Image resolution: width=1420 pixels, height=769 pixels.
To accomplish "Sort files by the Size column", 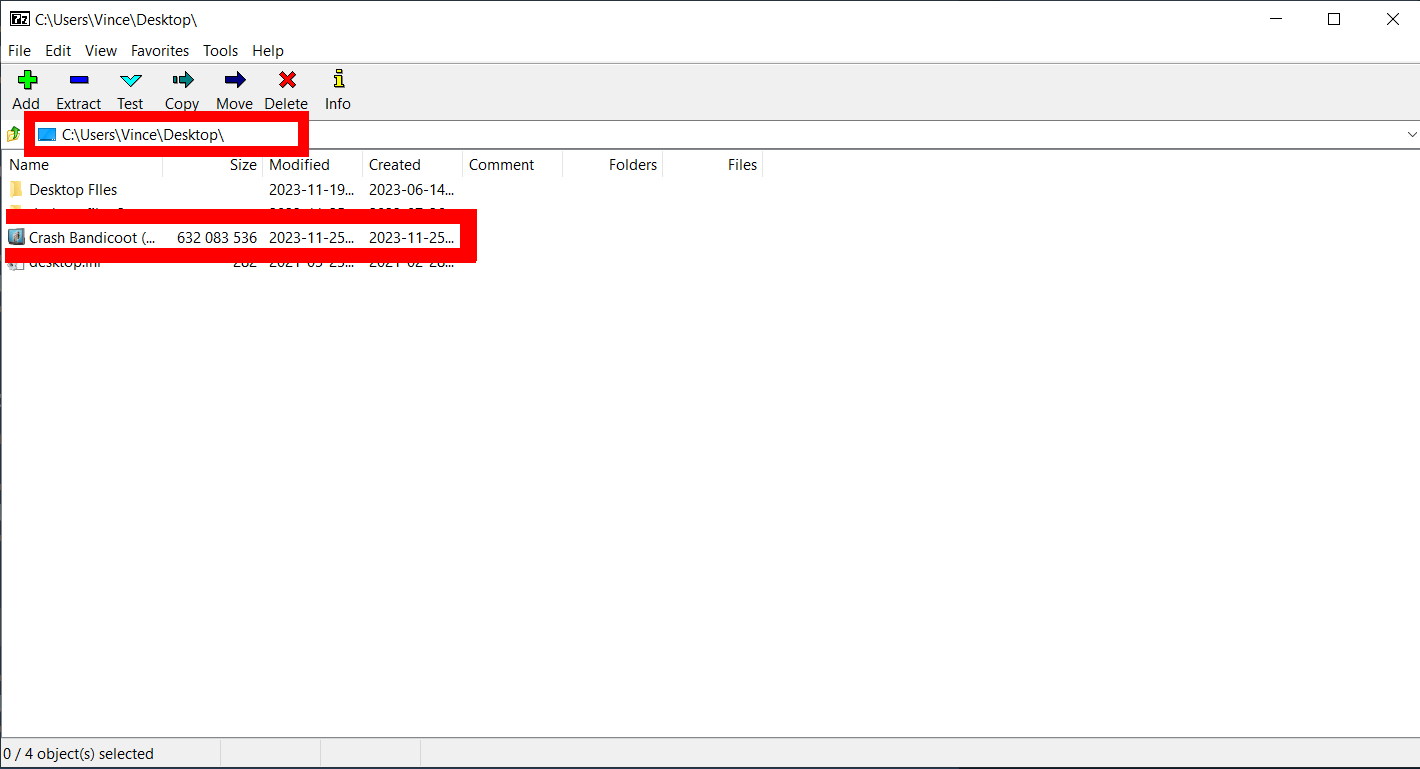I will point(242,164).
